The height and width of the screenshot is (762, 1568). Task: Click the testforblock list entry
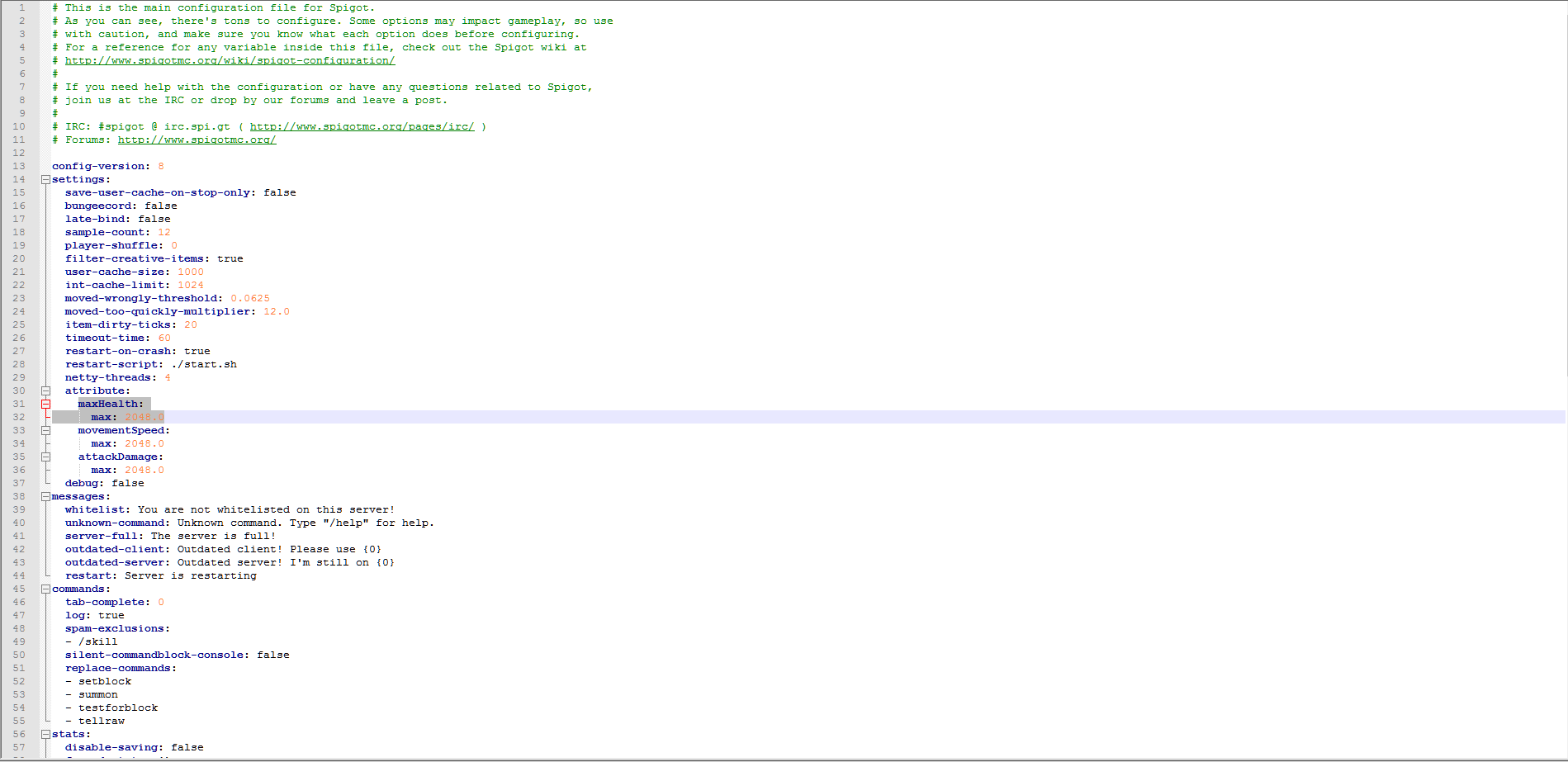click(118, 708)
